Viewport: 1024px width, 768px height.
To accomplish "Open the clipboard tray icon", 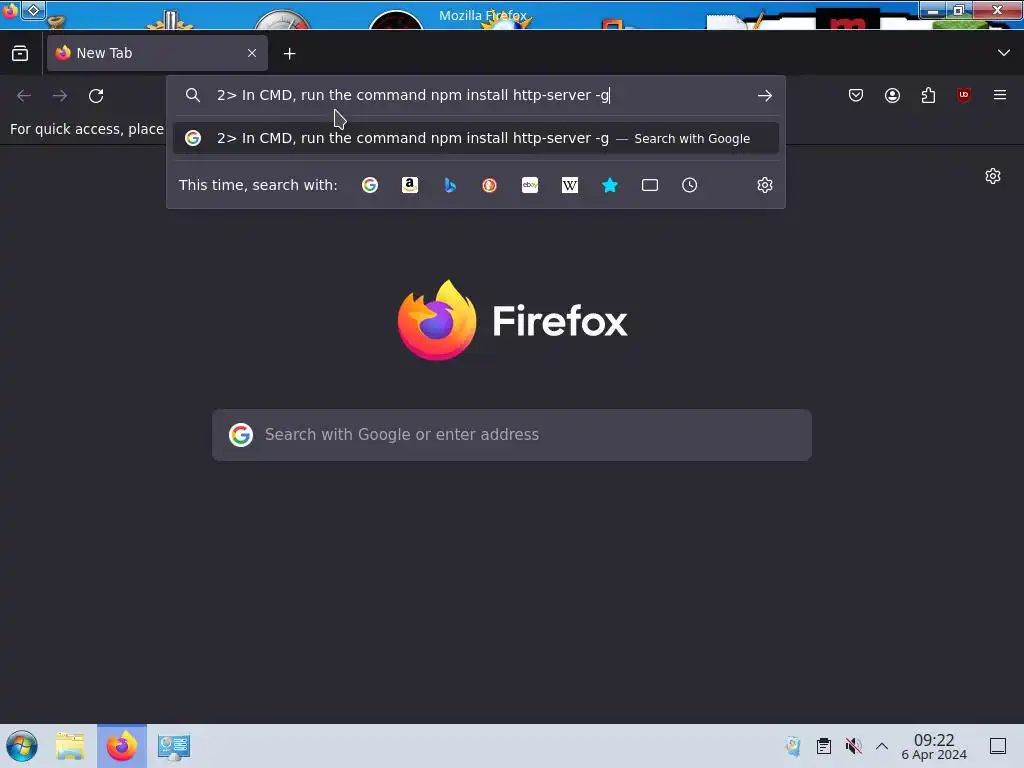I will click(x=824, y=746).
